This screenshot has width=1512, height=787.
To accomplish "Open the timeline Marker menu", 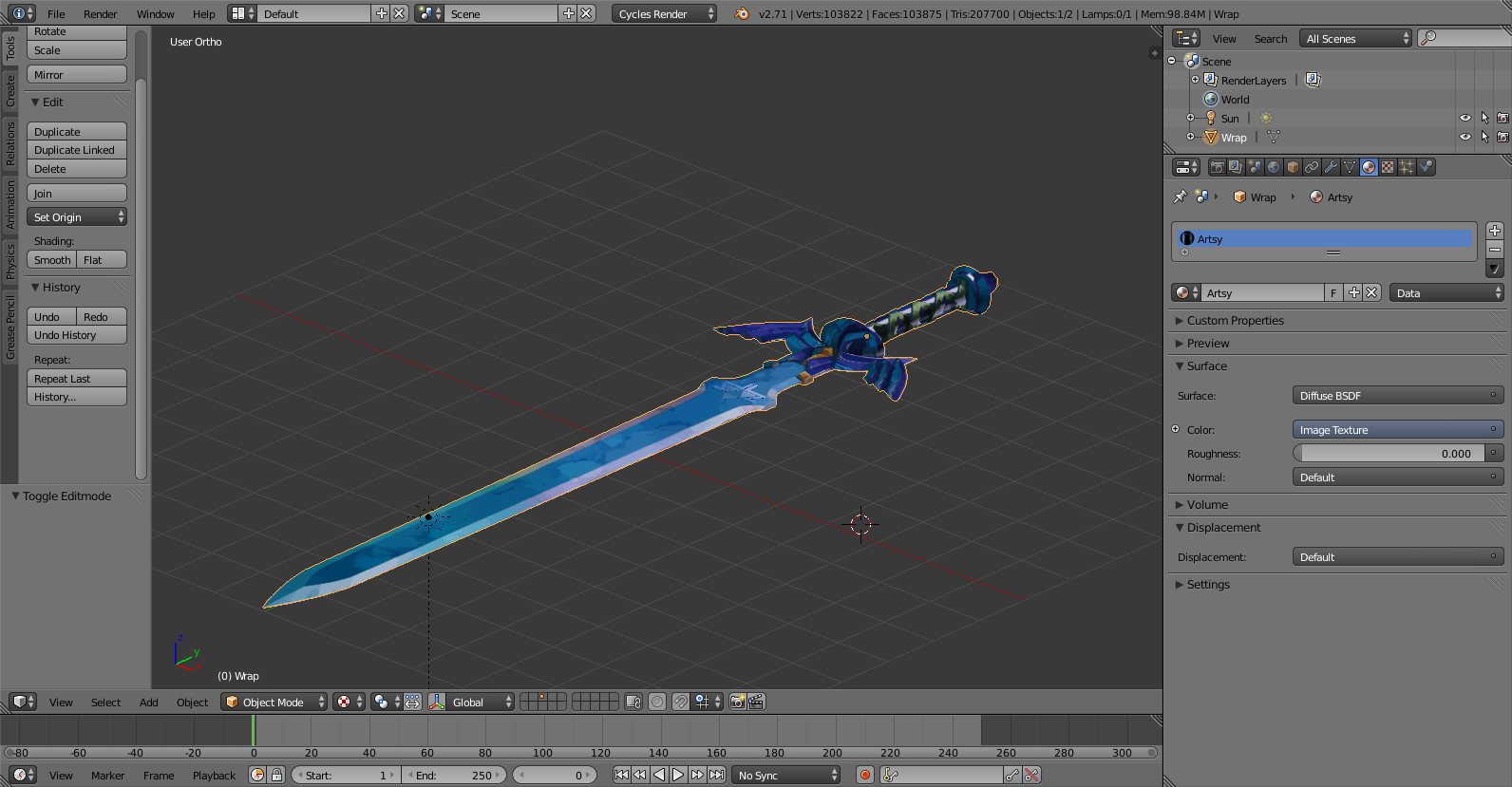I will (x=108, y=776).
